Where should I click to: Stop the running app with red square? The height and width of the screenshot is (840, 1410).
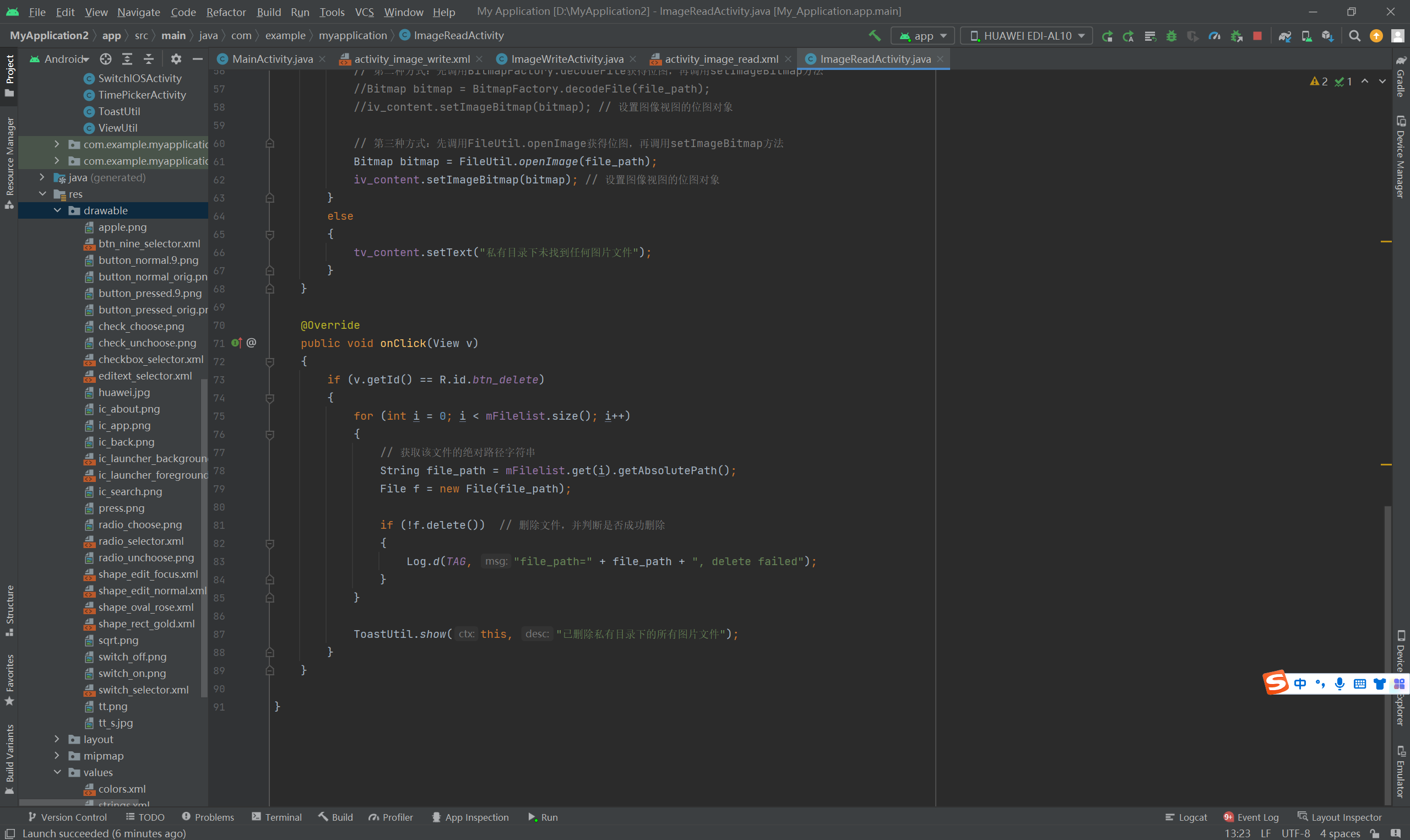point(1257,36)
